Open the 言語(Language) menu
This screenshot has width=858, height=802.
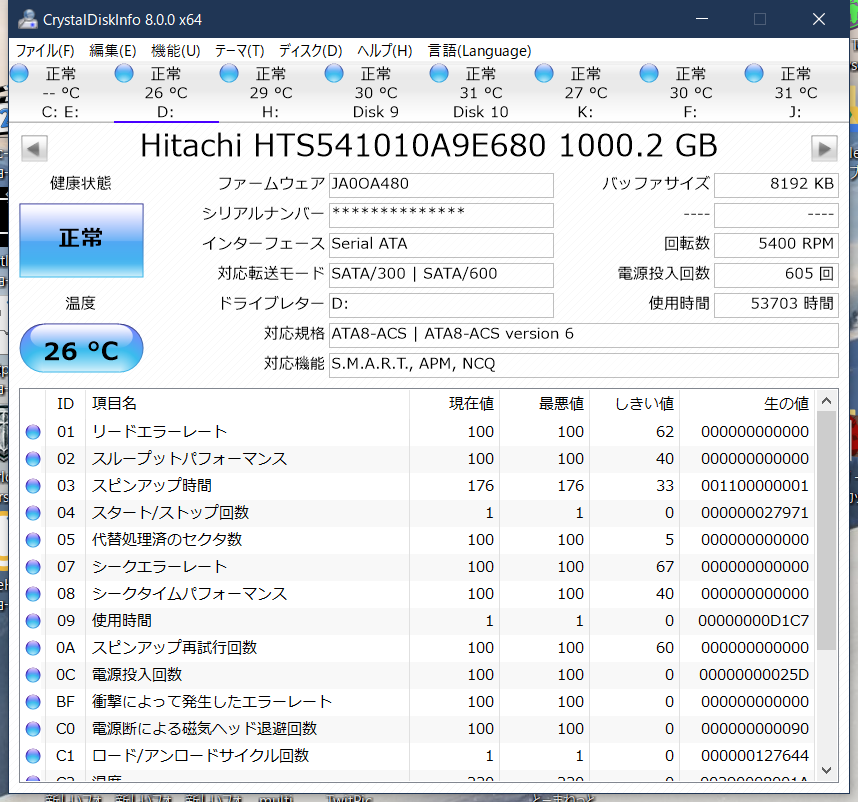pos(479,51)
